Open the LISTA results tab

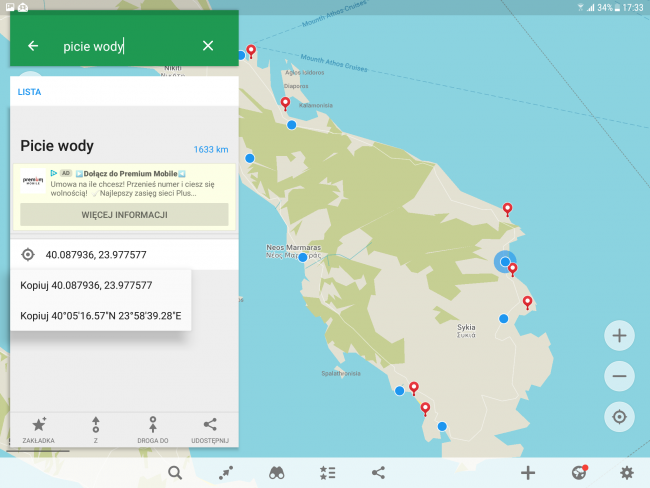coord(30,92)
